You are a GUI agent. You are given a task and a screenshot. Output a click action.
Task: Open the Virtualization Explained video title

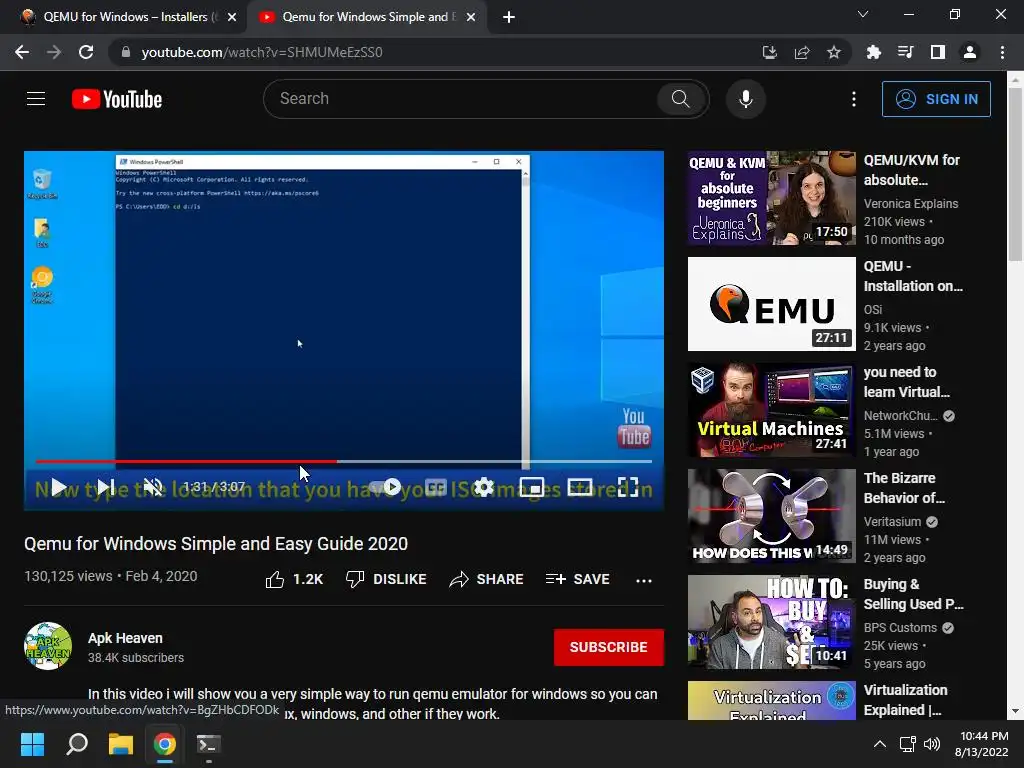pyautogui.click(x=905, y=700)
